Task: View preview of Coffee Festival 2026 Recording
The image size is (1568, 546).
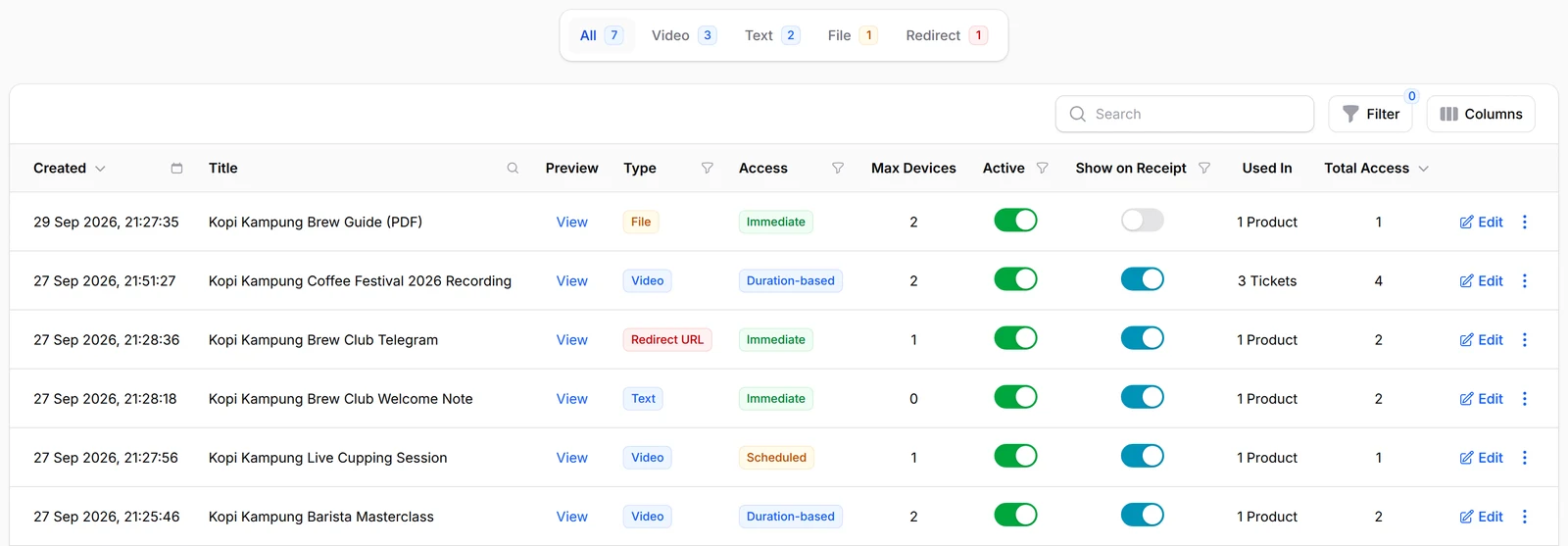Action: coord(572,281)
